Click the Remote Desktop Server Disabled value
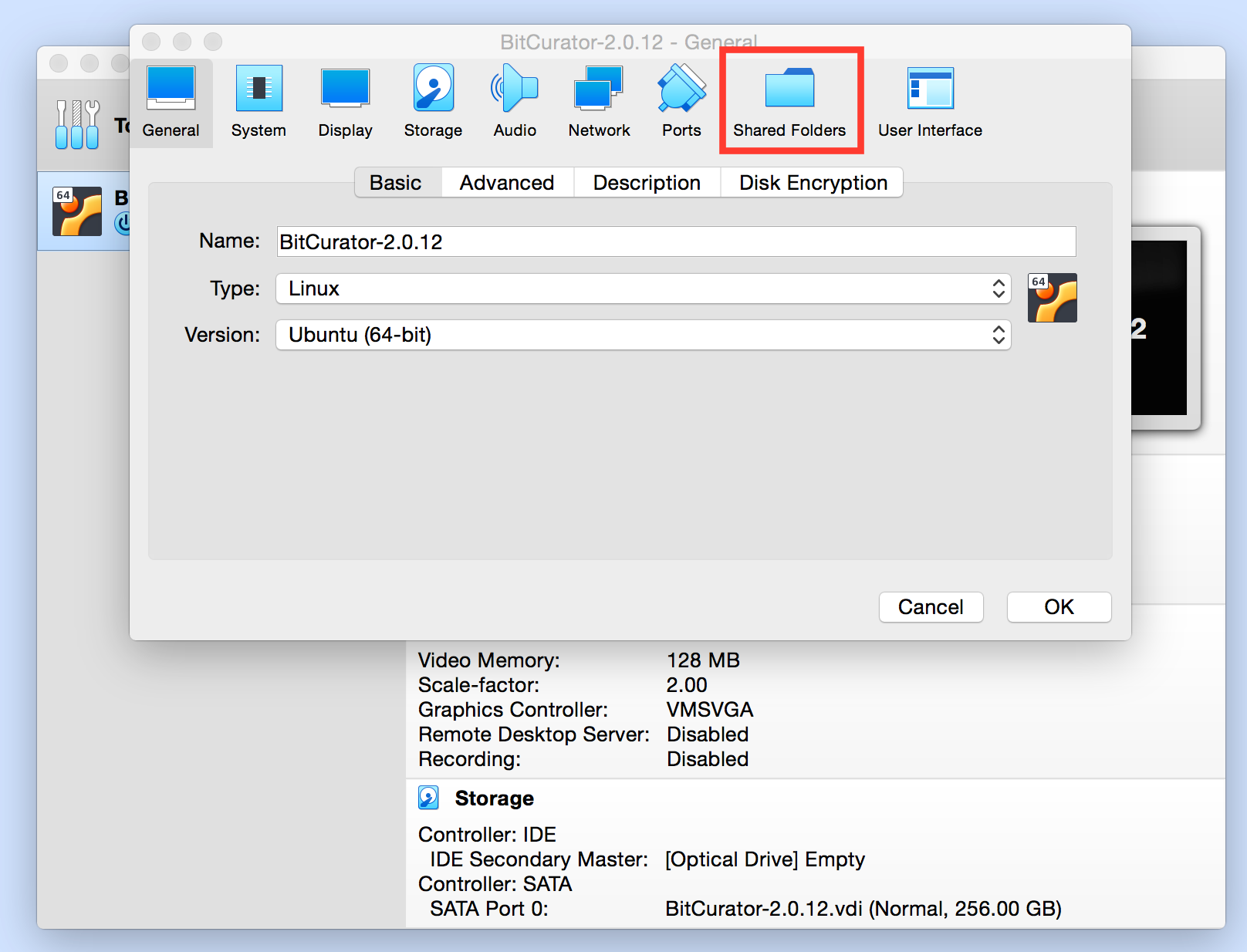 click(x=708, y=734)
